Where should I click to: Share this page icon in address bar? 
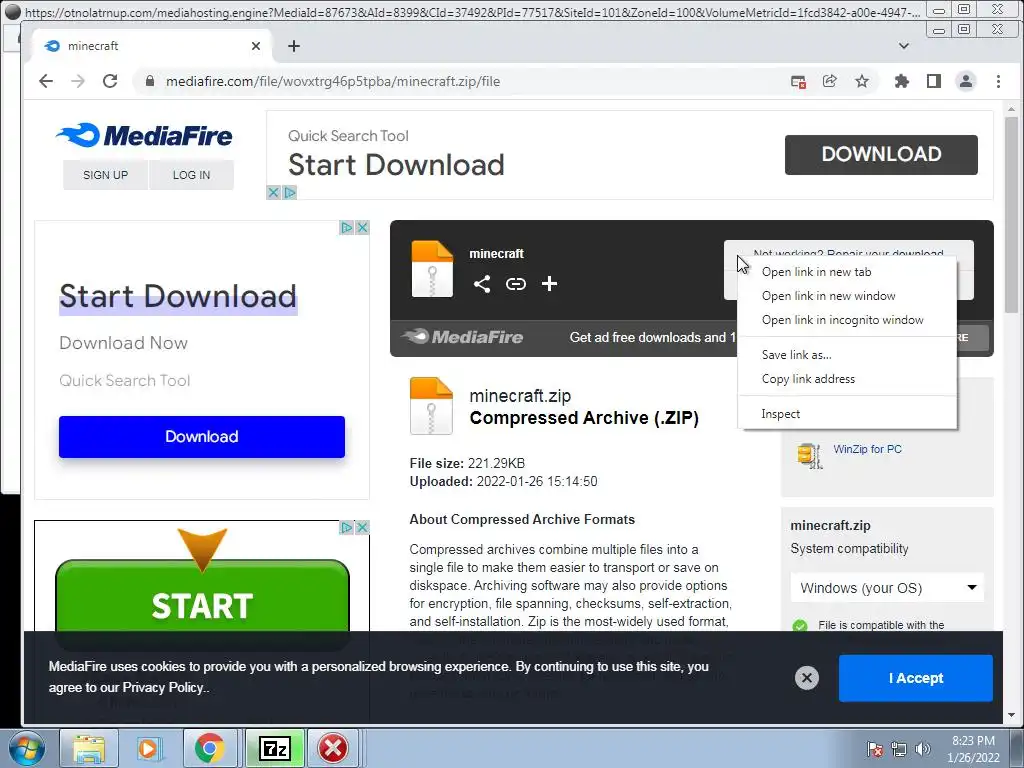(x=829, y=81)
